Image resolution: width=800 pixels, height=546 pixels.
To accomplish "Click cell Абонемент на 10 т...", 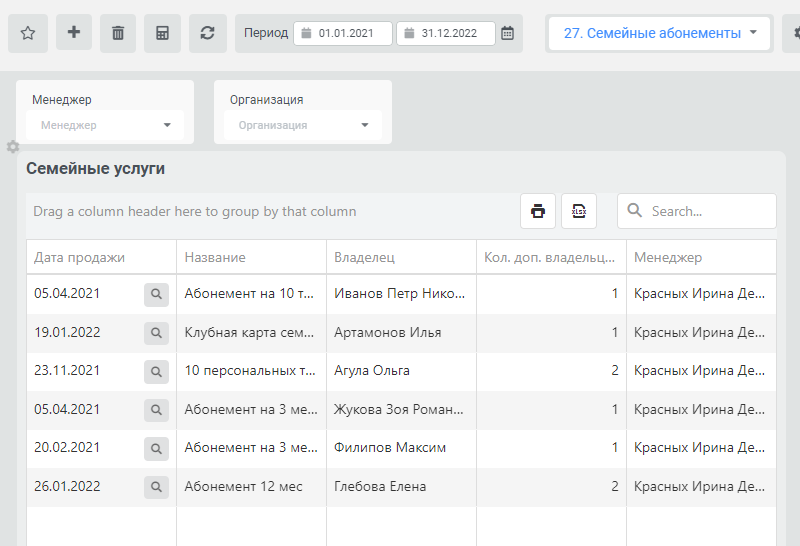I will (252, 294).
